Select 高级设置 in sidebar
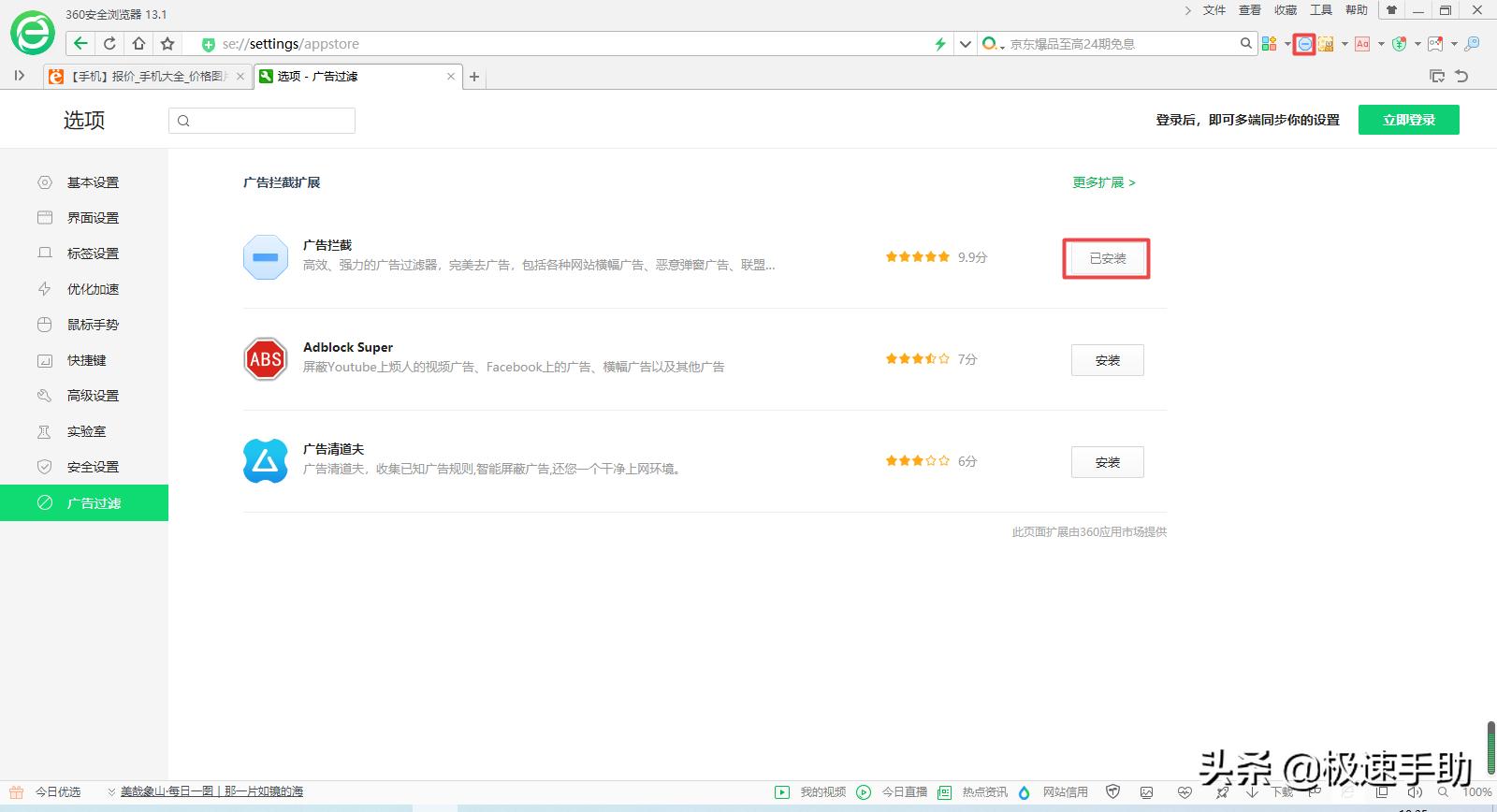The width and height of the screenshot is (1497, 812). tap(84, 396)
